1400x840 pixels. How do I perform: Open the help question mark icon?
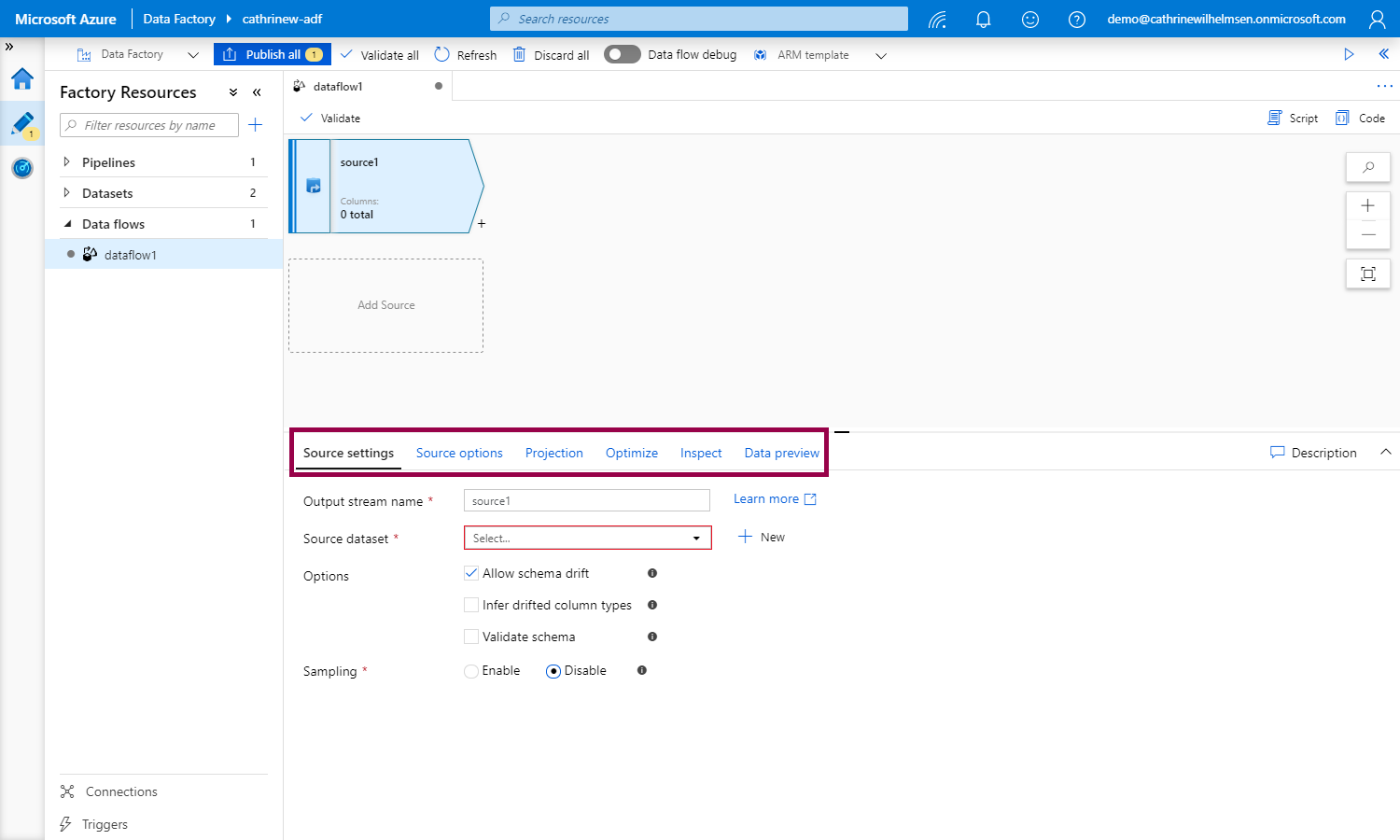1076,19
